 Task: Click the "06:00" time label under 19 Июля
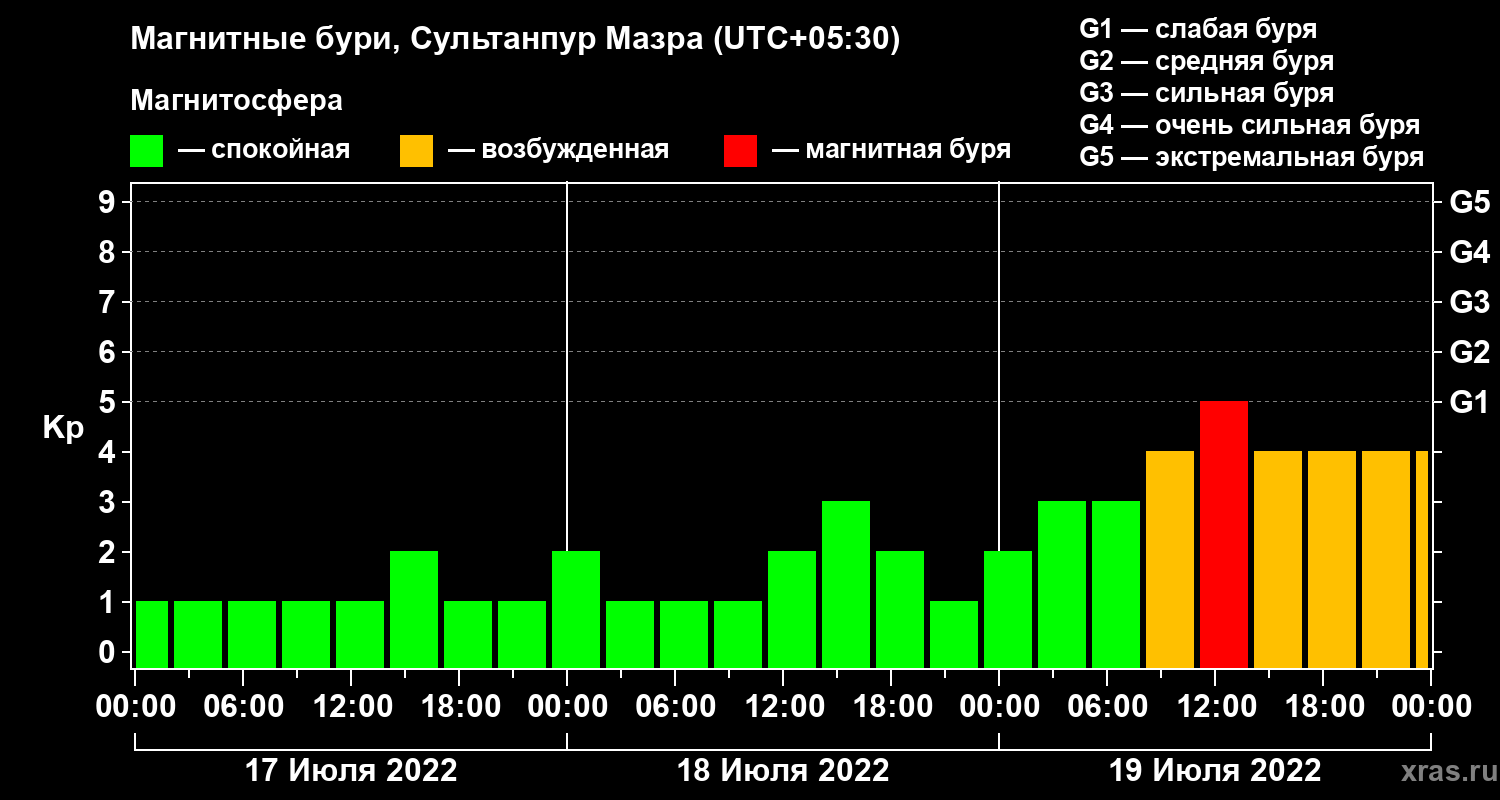coord(1106,707)
